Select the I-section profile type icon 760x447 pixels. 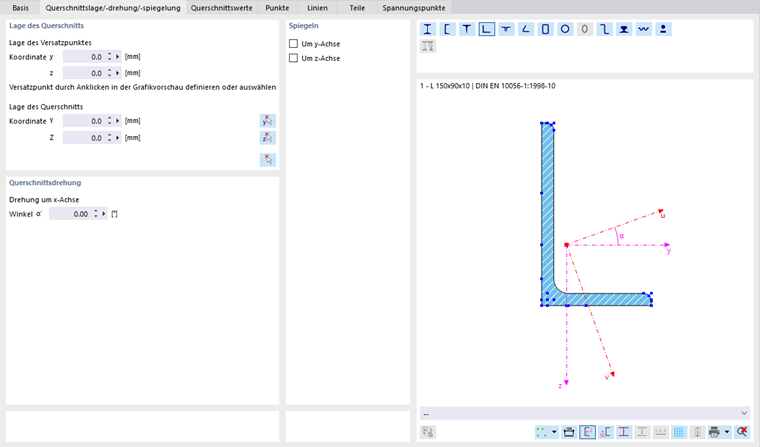coord(428,29)
